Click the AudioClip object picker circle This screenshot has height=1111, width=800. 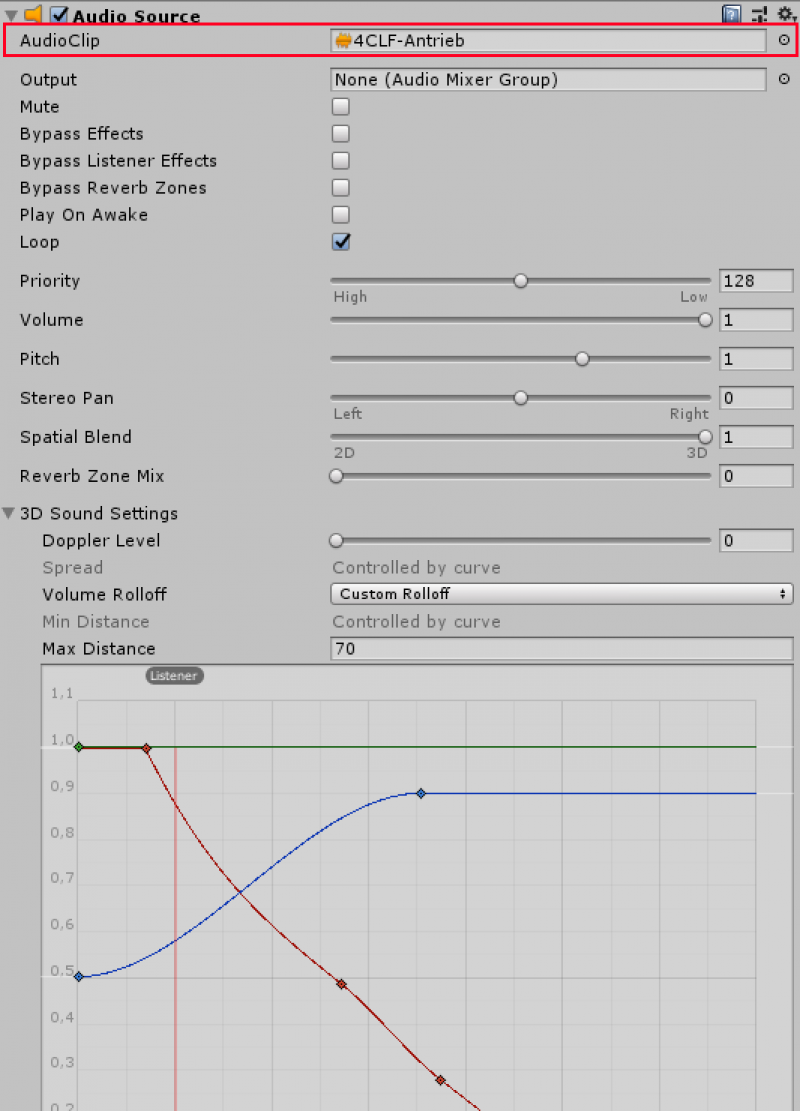[x=784, y=41]
